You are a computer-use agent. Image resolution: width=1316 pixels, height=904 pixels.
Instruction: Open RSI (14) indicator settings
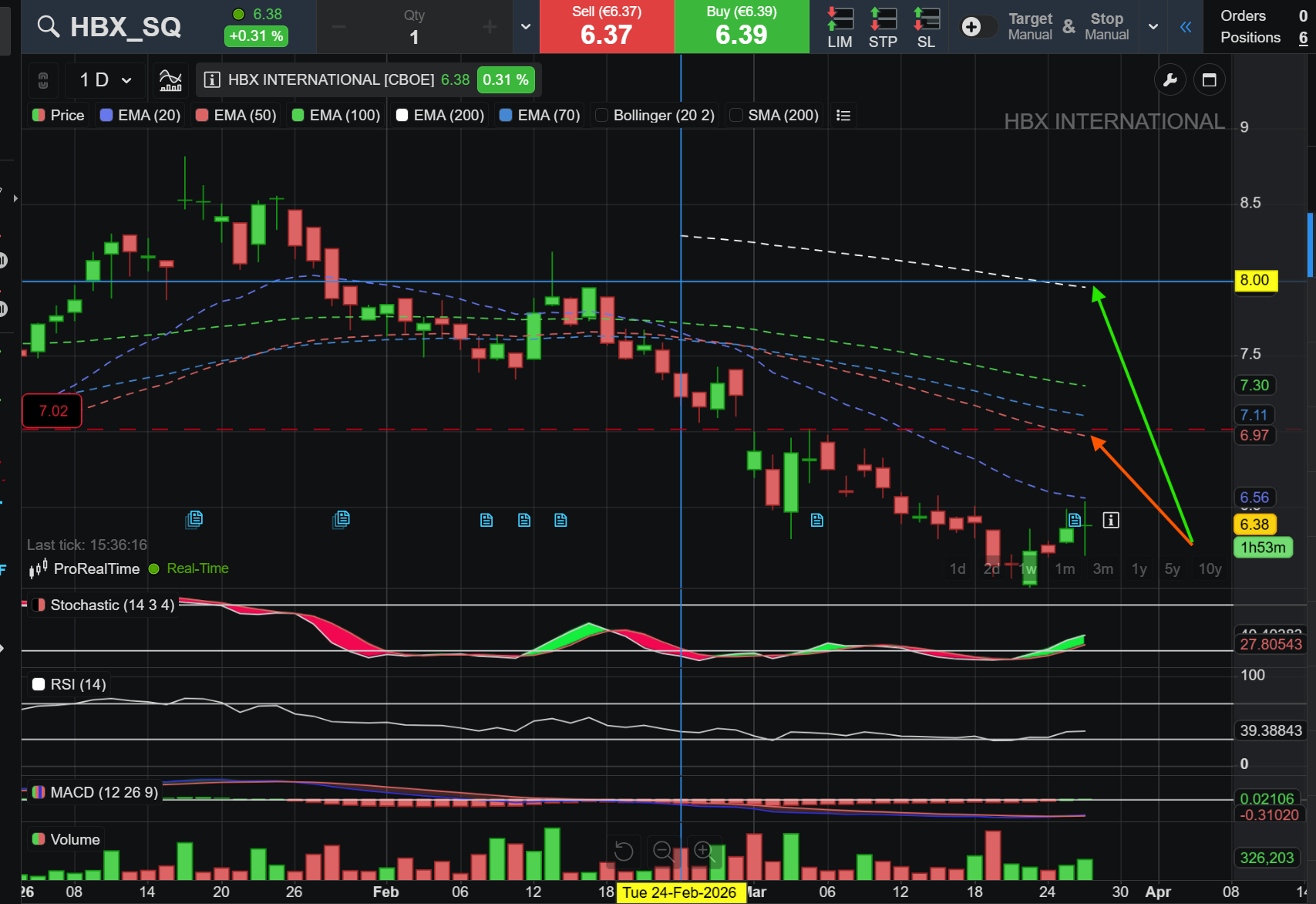click(x=69, y=684)
